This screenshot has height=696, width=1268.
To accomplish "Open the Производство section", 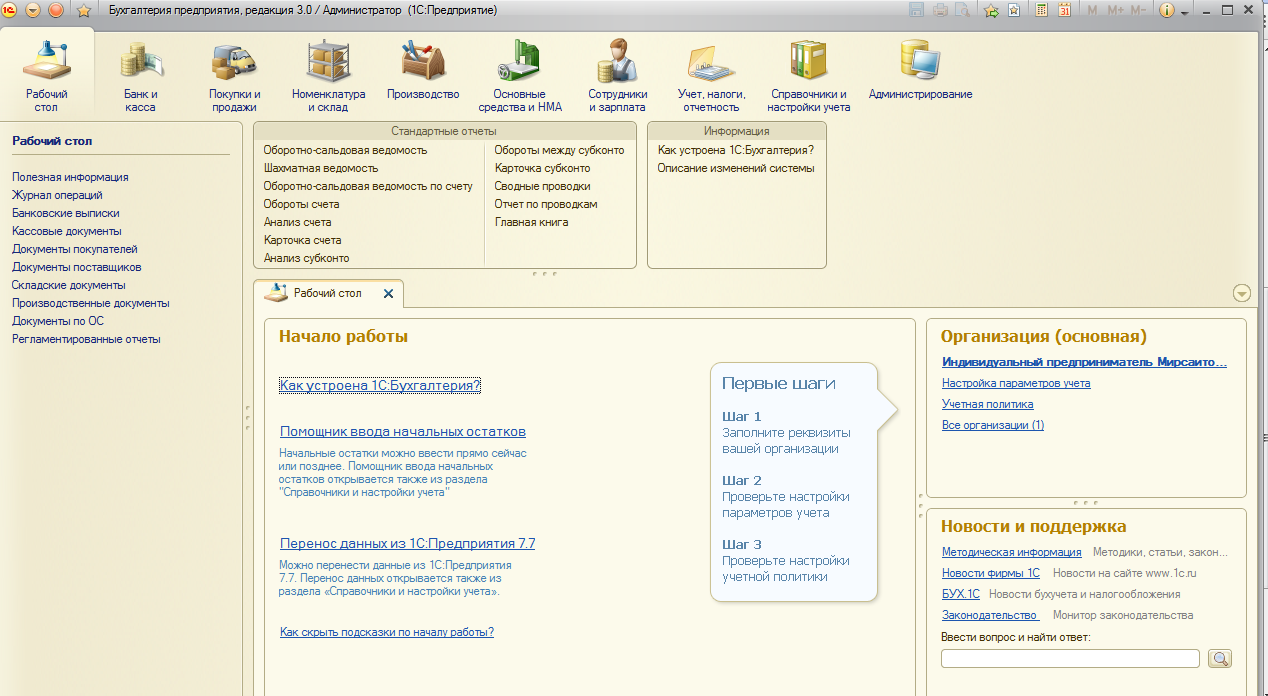I will click(423, 70).
